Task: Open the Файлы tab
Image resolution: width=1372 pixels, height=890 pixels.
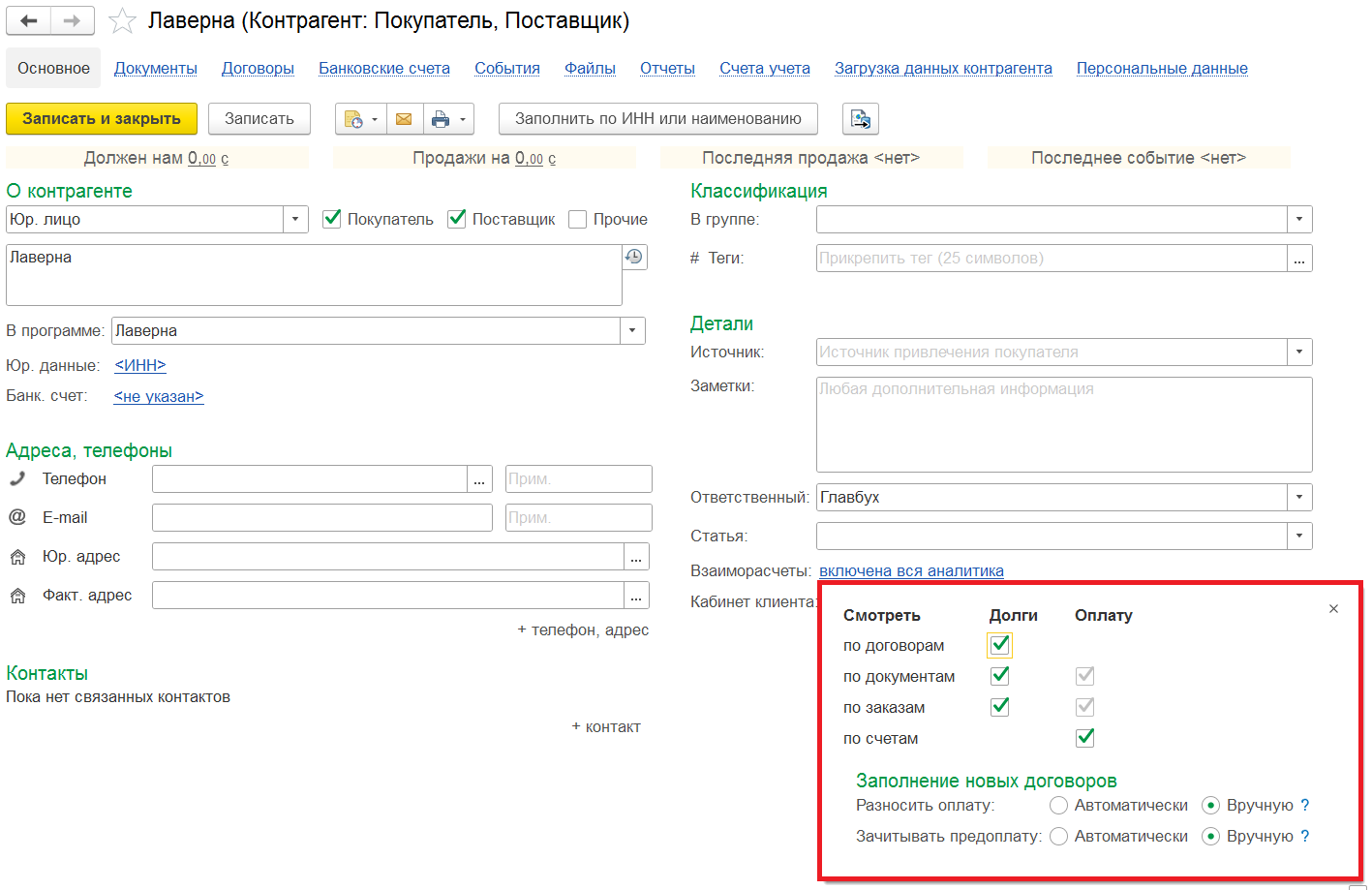Action: [x=590, y=68]
